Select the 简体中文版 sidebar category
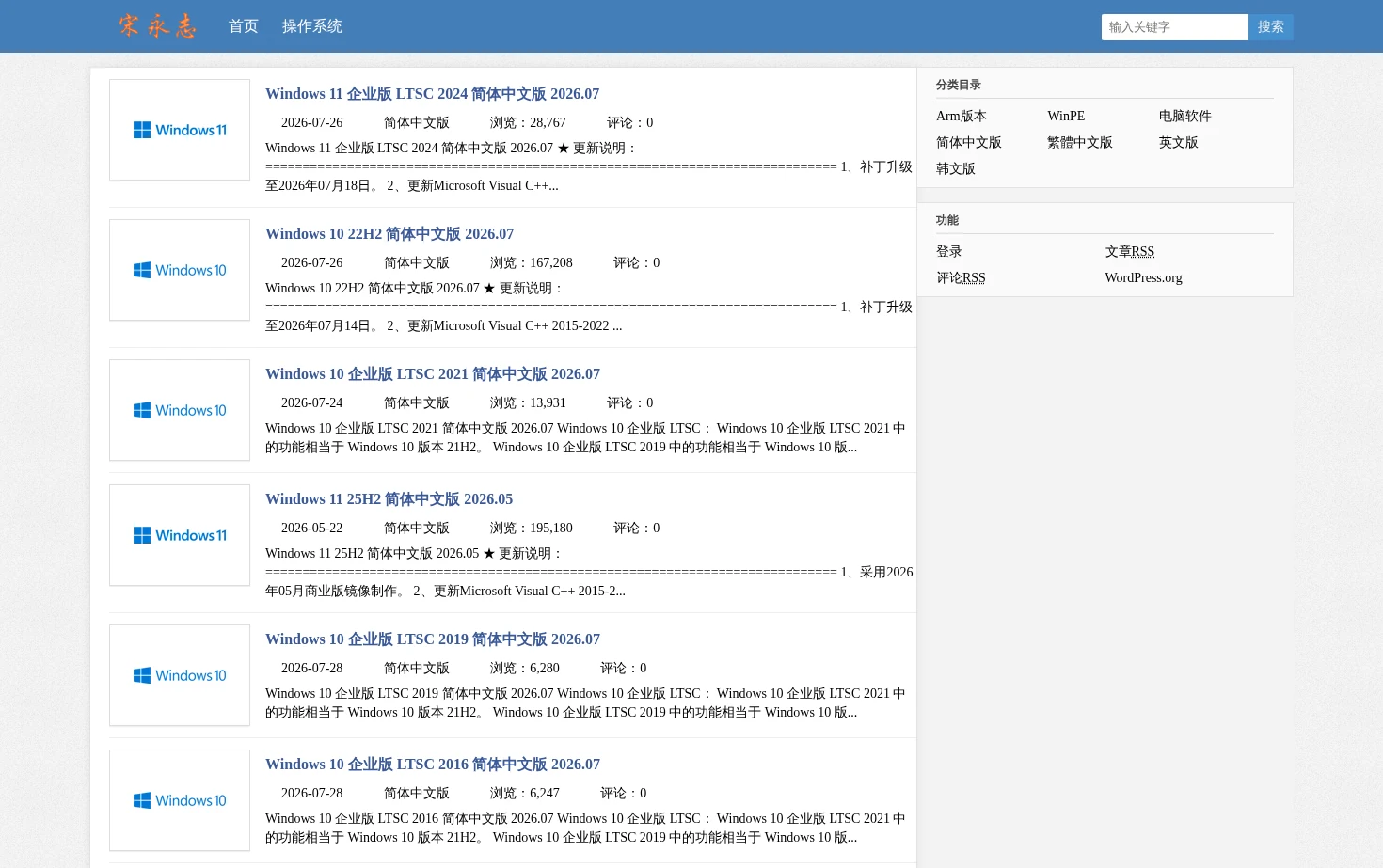The width and height of the screenshot is (1383, 868). pyautogui.click(x=969, y=143)
